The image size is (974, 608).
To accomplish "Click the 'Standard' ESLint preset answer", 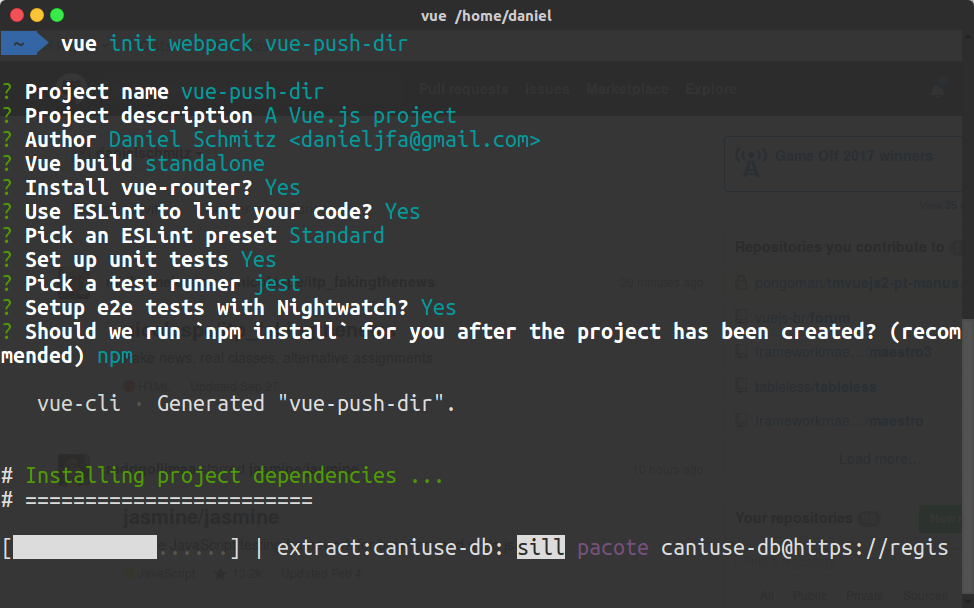I will point(337,236).
